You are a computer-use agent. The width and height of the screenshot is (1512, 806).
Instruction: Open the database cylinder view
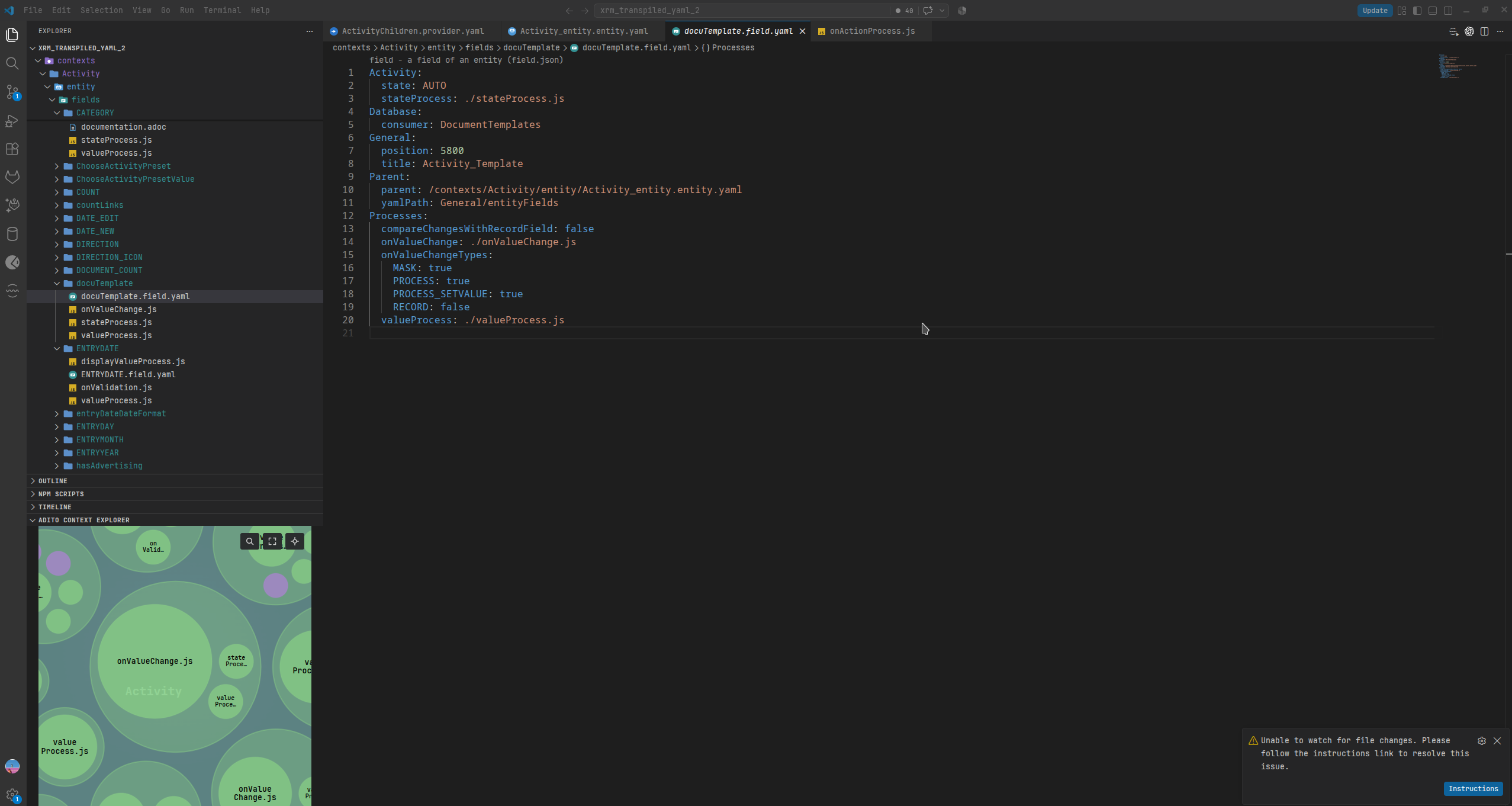[12, 234]
